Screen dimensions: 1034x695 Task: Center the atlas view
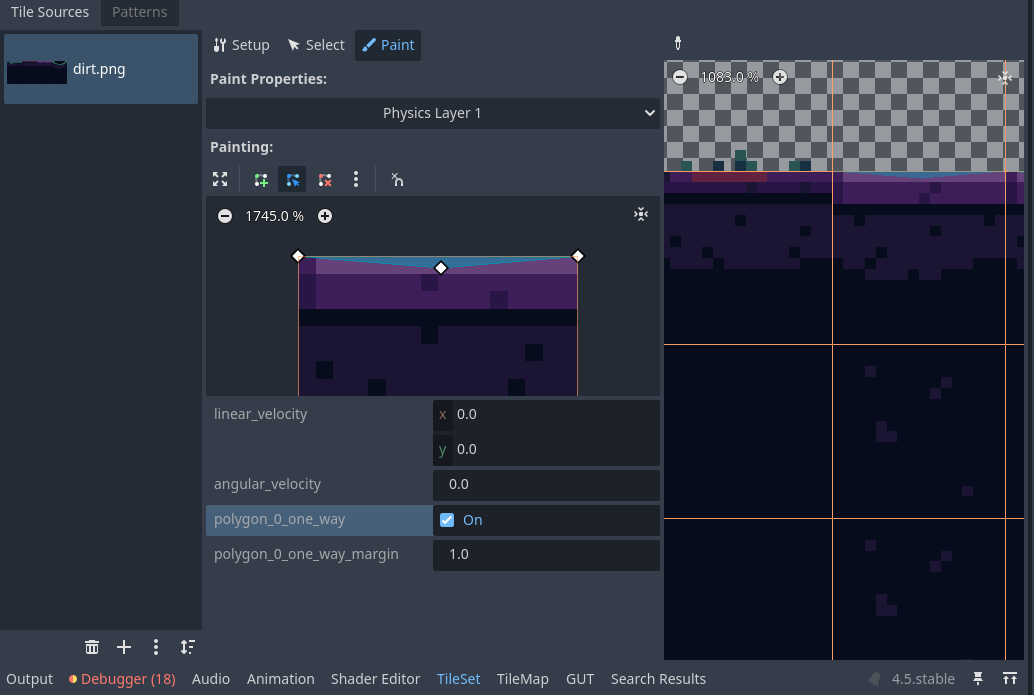click(x=1005, y=78)
